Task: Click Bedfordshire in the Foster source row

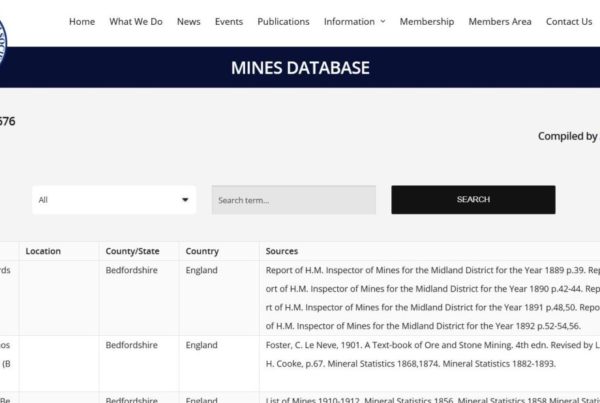Action: [x=132, y=345]
